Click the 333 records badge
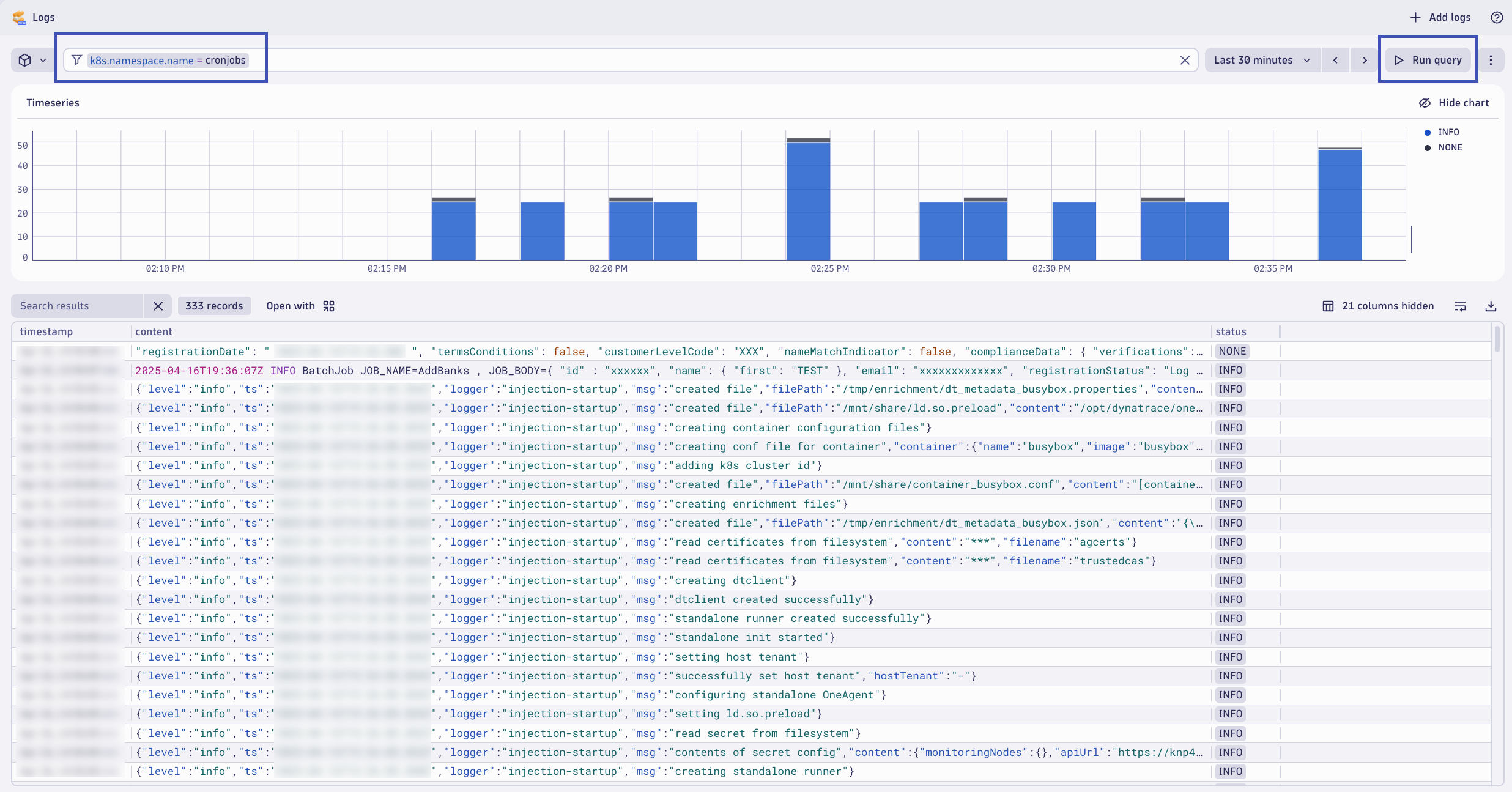 click(x=214, y=306)
